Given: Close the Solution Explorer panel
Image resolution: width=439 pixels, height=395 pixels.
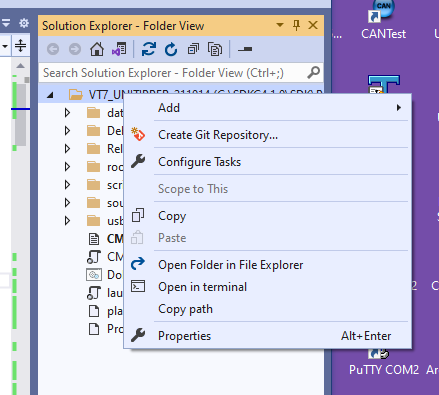Looking at the screenshot, I should [x=313, y=25].
